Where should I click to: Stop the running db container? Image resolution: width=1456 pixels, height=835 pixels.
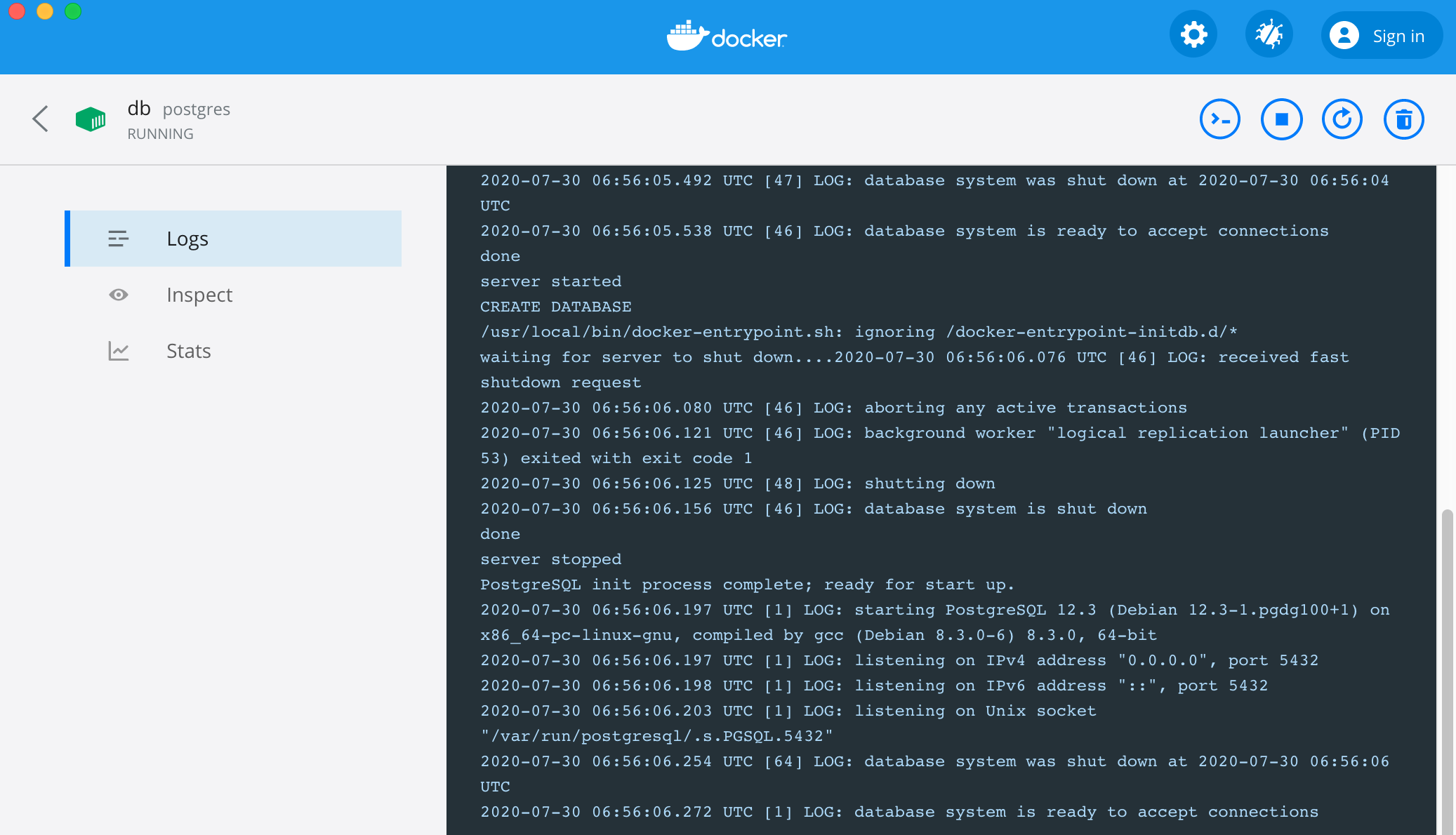click(x=1281, y=119)
